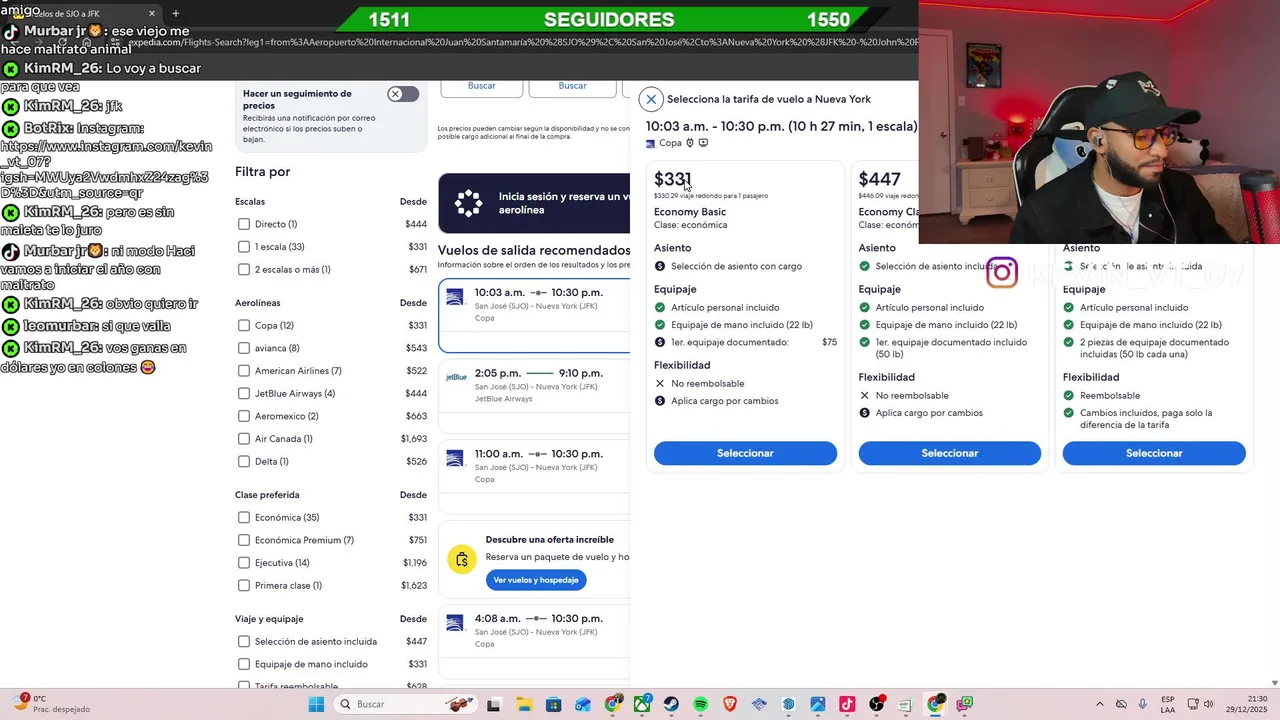The image size is (1280, 720).
Task: Open Brave browser from taskbar
Action: pyautogui.click(x=730, y=704)
